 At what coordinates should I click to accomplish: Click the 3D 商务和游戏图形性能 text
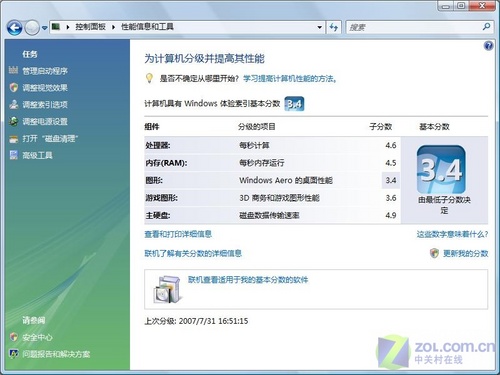279,198
